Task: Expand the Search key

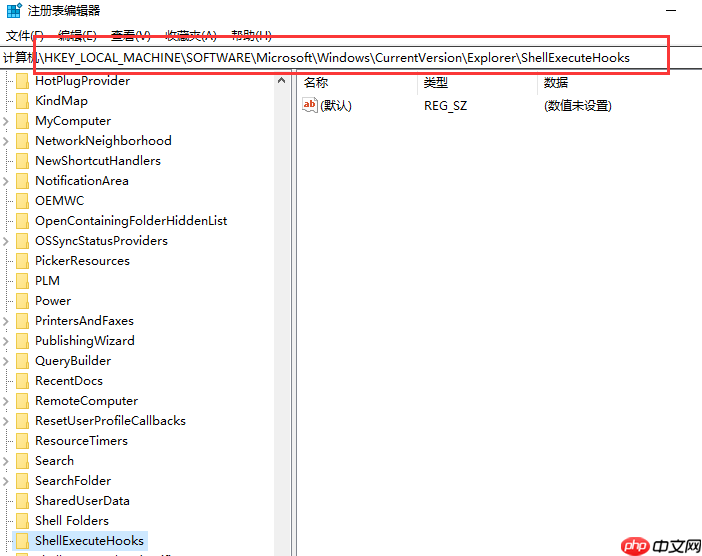Action: (6, 461)
